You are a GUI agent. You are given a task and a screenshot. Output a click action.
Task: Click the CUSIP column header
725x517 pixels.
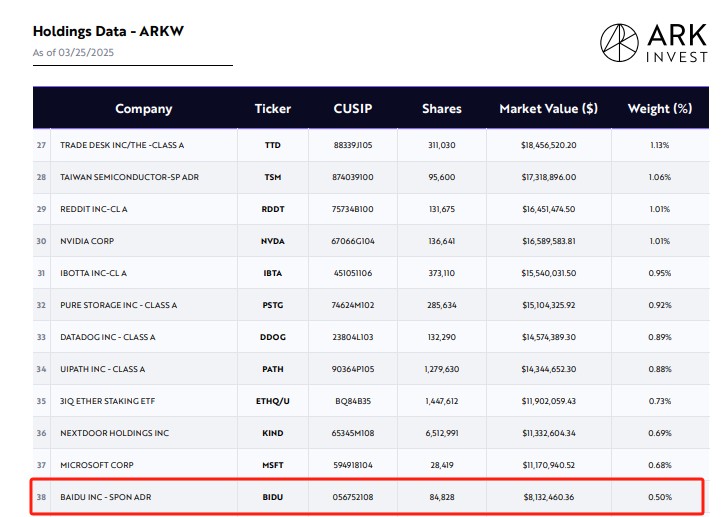click(x=353, y=109)
